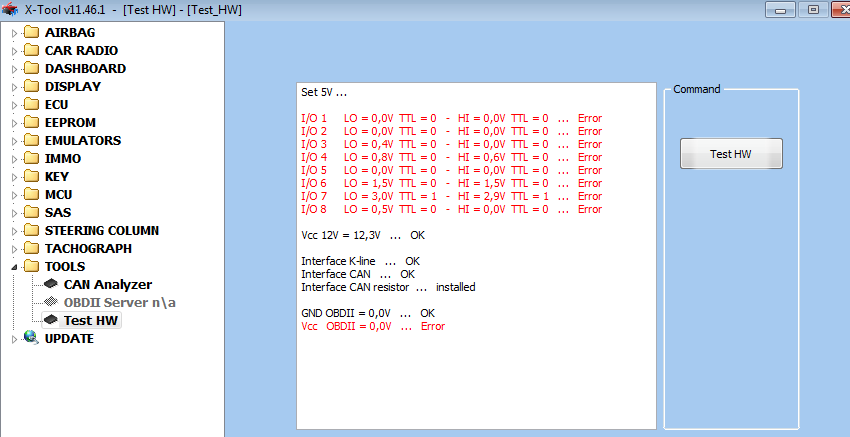850x437 pixels.
Task: Open the EMULATORS category
Action: 83,140
